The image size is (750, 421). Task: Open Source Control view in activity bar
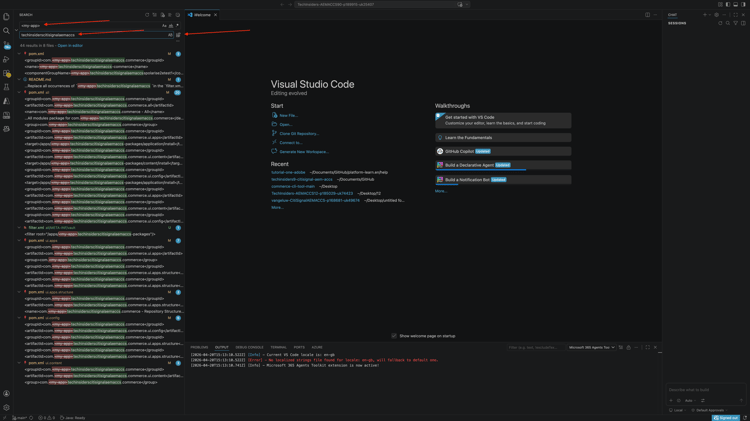click(x=6, y=45)
